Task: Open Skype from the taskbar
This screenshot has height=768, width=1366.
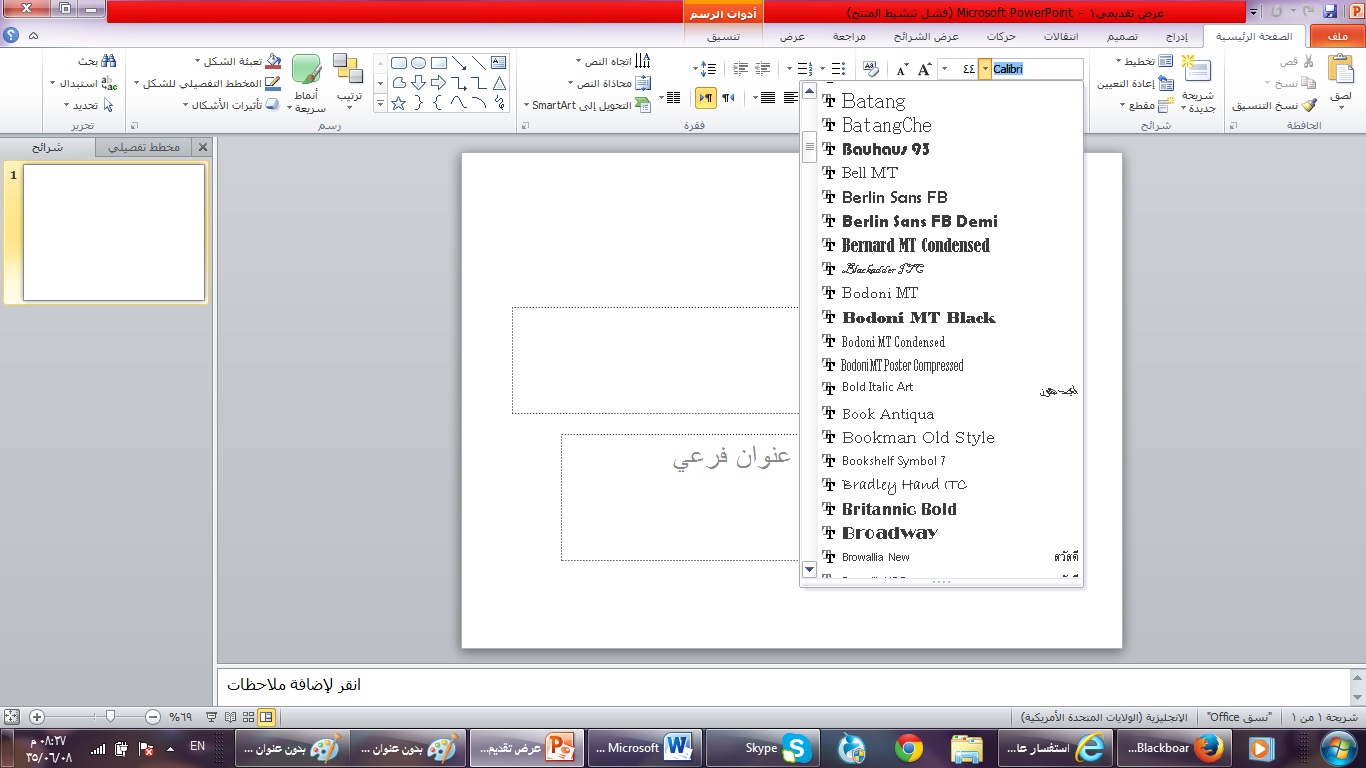Action: click(x=796, y=747)
